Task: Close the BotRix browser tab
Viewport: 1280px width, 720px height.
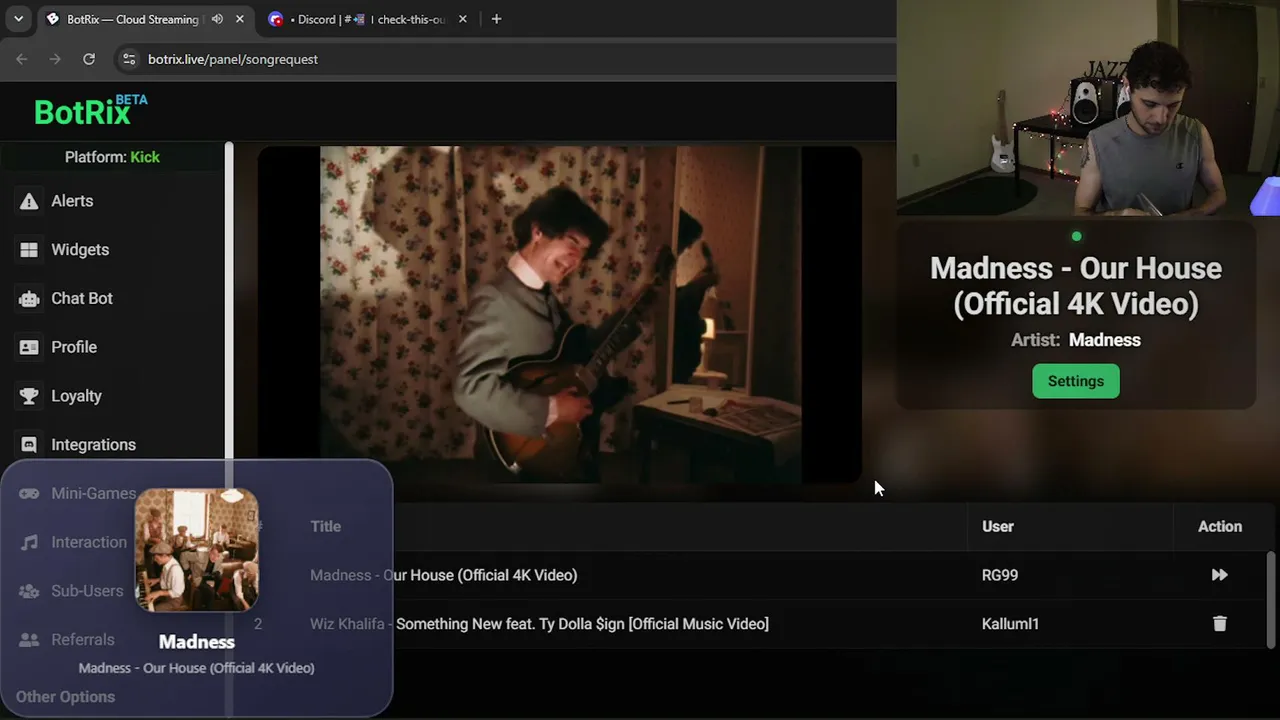Action: tap(240, 19)
